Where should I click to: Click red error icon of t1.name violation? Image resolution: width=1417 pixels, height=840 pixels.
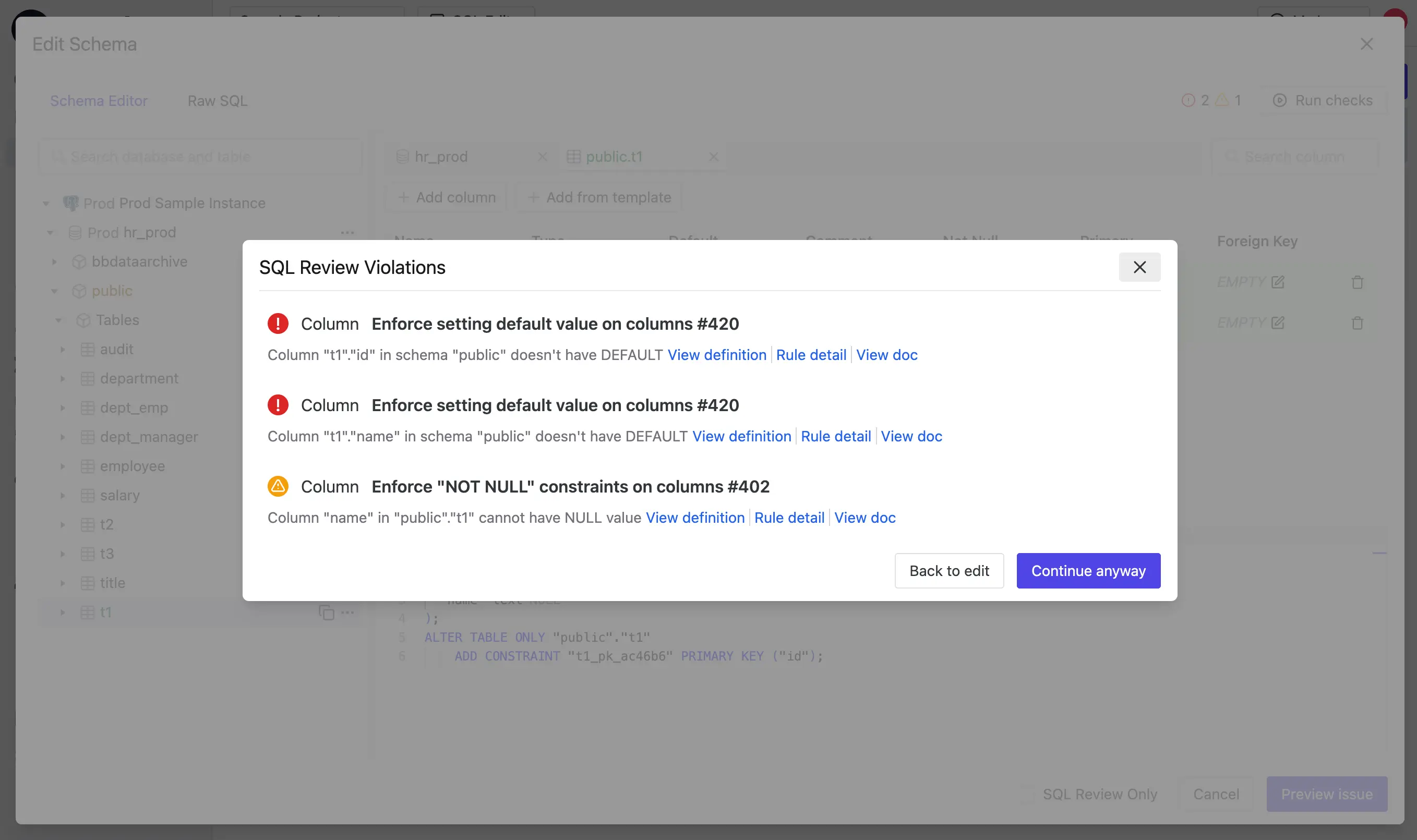click(x=278, y=405)
